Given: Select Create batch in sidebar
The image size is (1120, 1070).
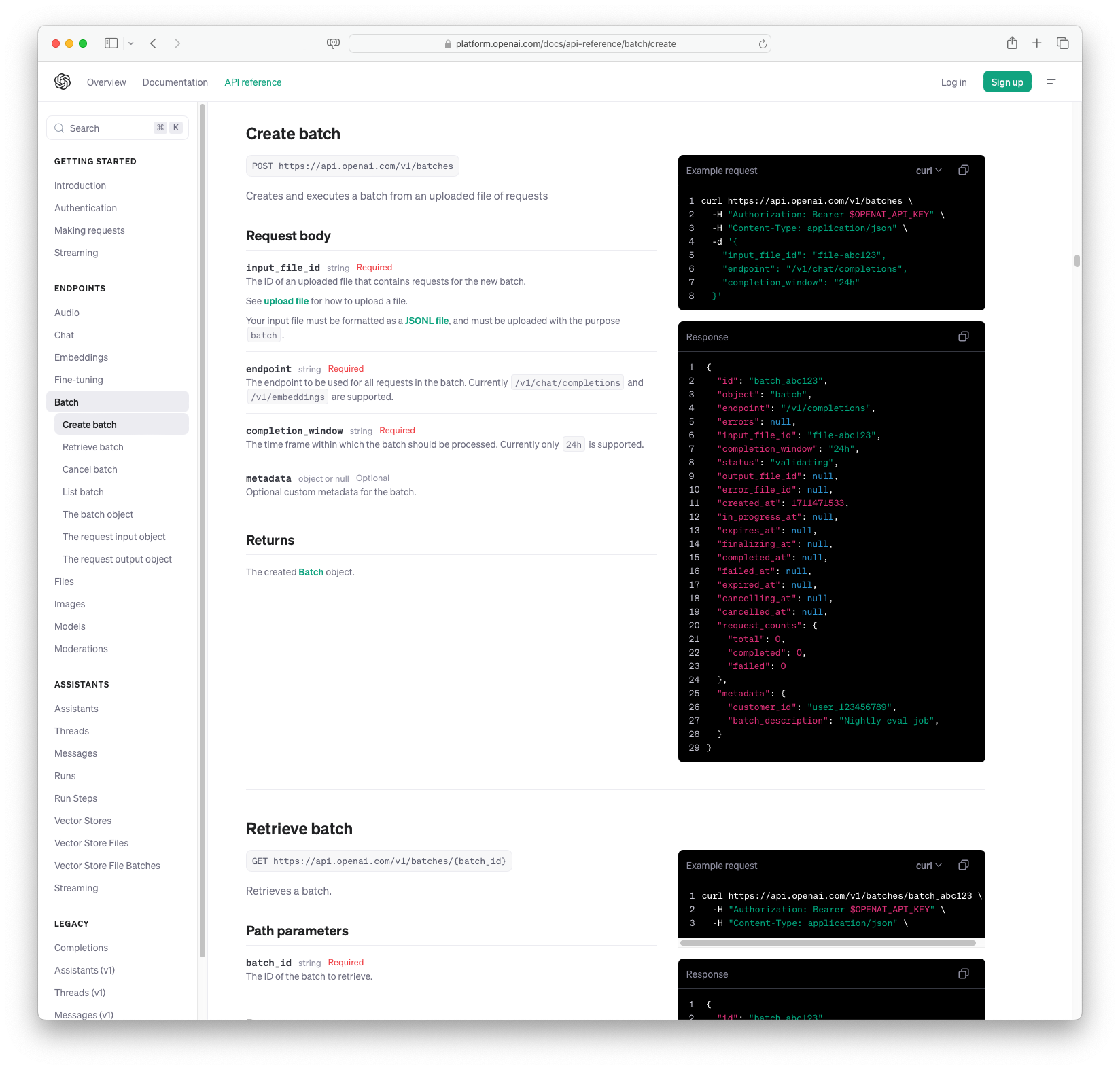Looking at the screenshot, I should (x=122, y=425).
